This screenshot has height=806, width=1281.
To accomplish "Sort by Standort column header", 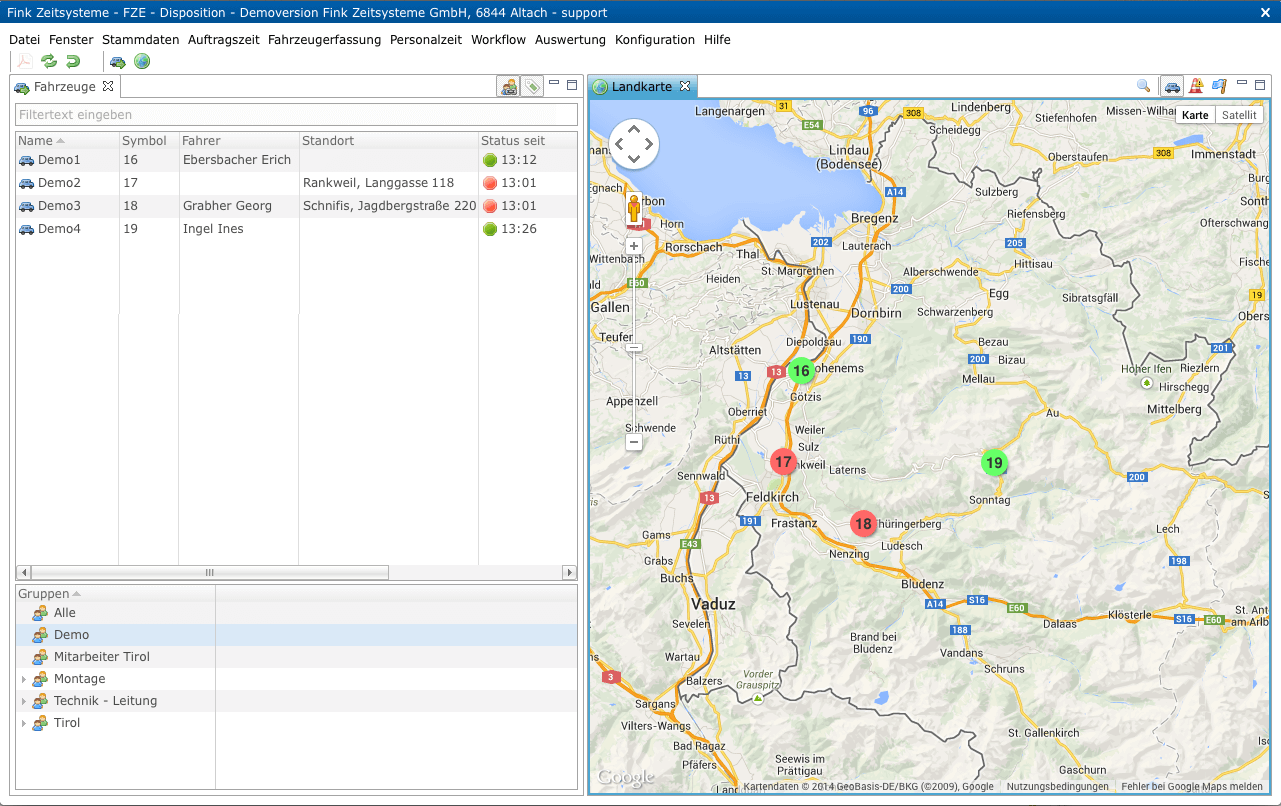I will [x=389, y=141].
